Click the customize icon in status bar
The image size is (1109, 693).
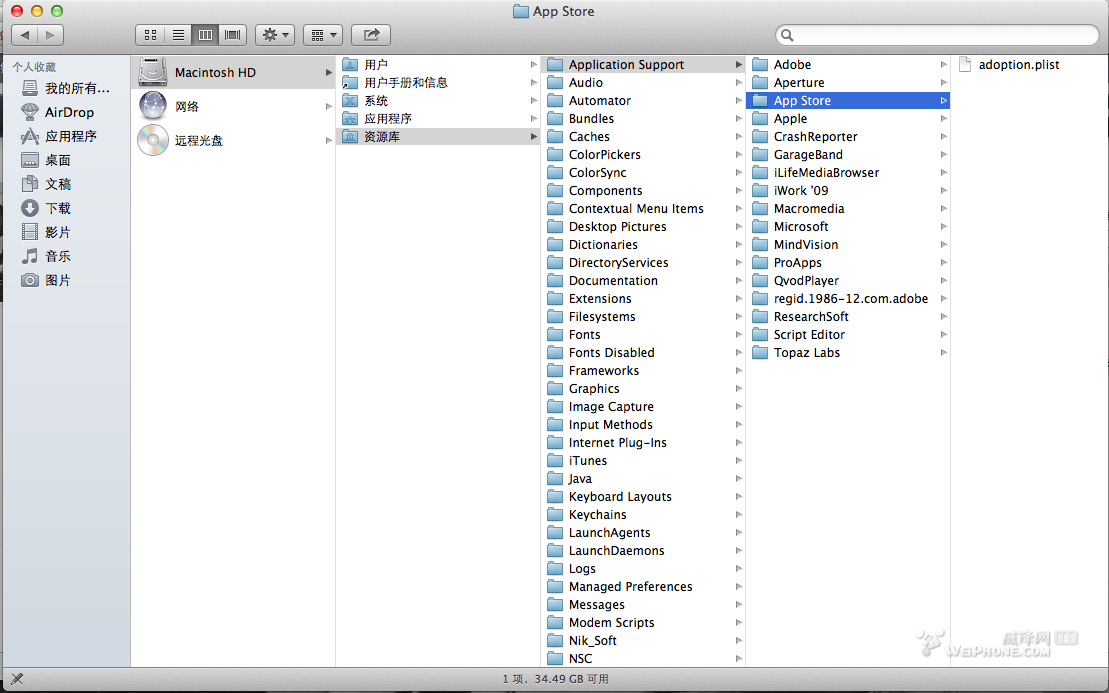click(x=17, y=679)
